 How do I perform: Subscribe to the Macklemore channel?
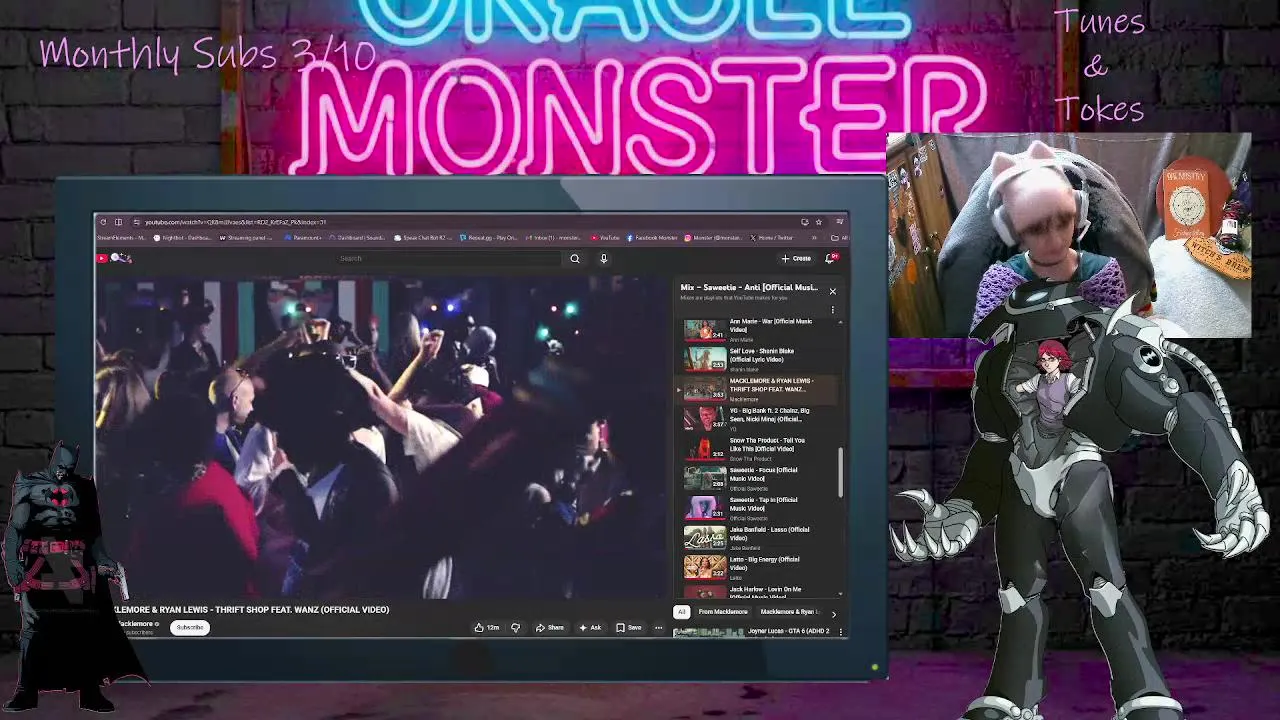coord(189,628)
